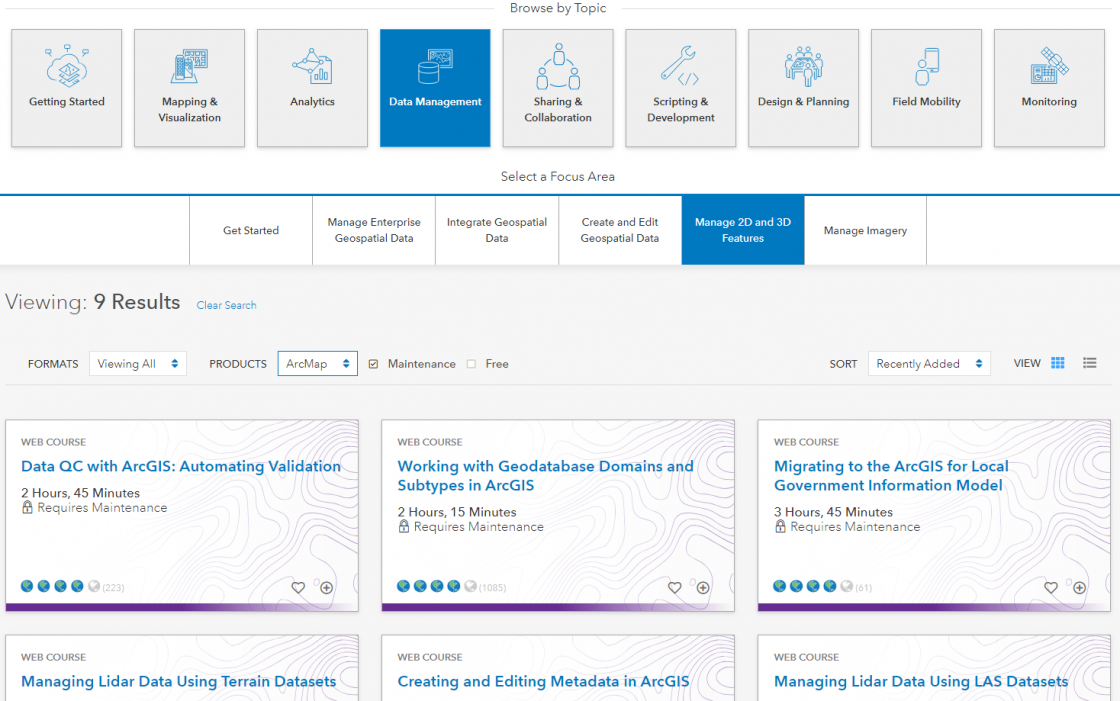Switch to Manage Imagery focus area
The height and width of the screenshot is (701, 1120).
[865, 231]
